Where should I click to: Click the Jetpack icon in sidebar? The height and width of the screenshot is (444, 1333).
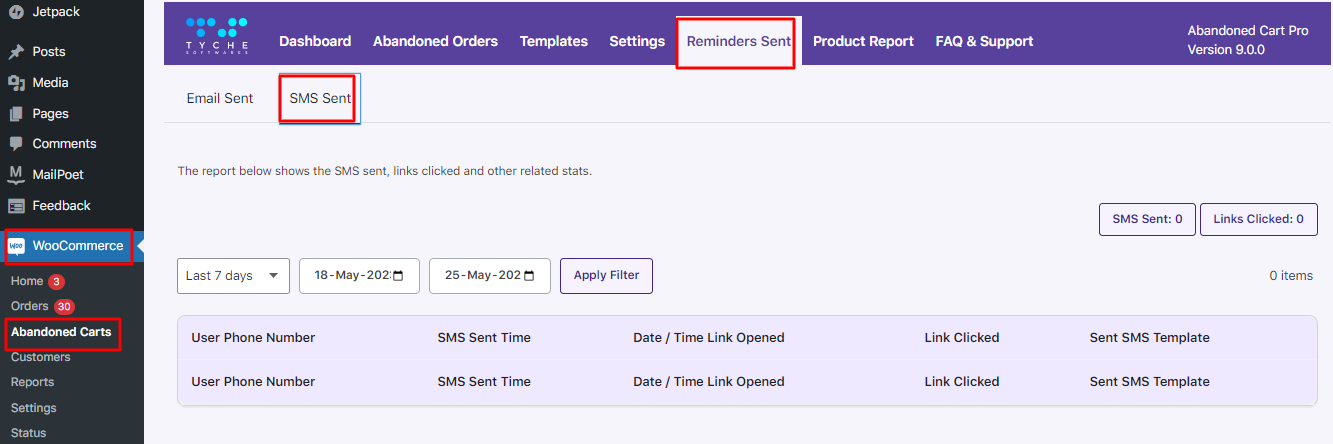(16, 12)
